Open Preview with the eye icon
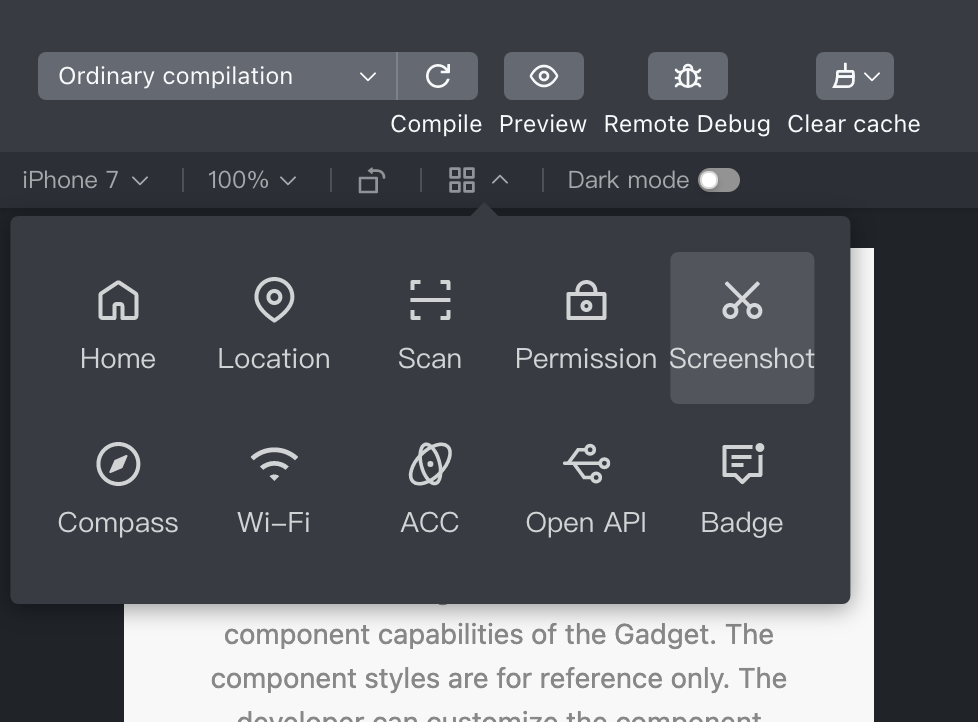 coord(543,76)
